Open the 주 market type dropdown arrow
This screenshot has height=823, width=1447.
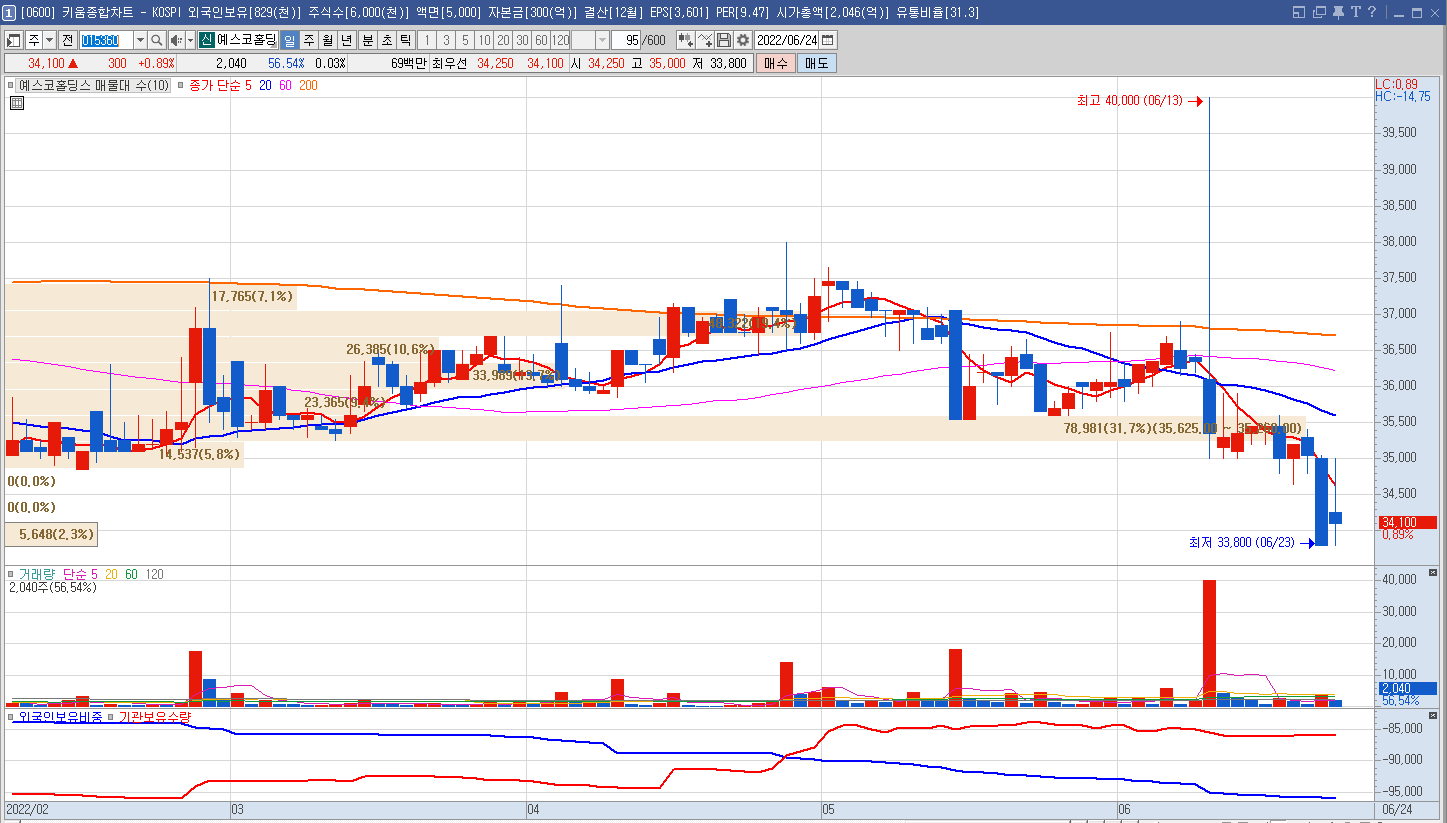pyautogui.click(x=49, y=40)
